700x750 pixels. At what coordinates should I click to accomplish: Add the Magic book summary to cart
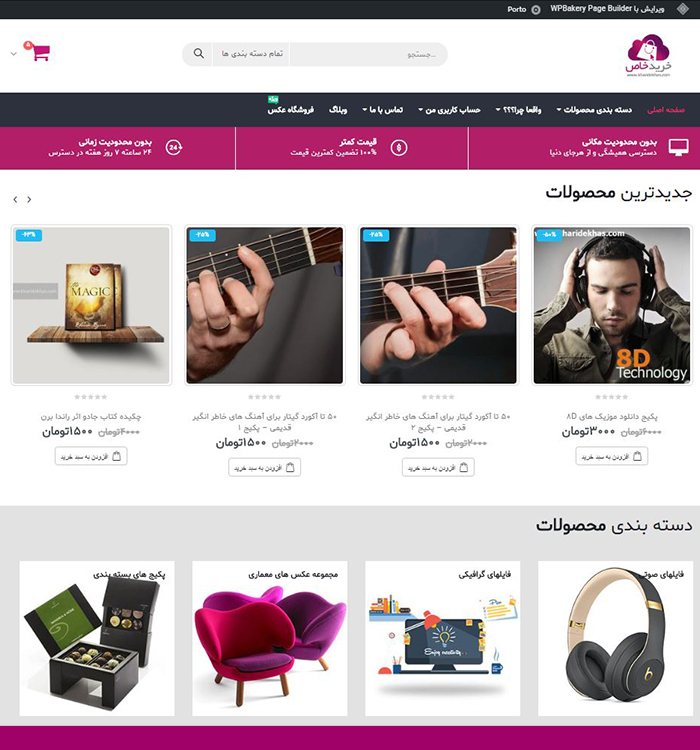91,456
